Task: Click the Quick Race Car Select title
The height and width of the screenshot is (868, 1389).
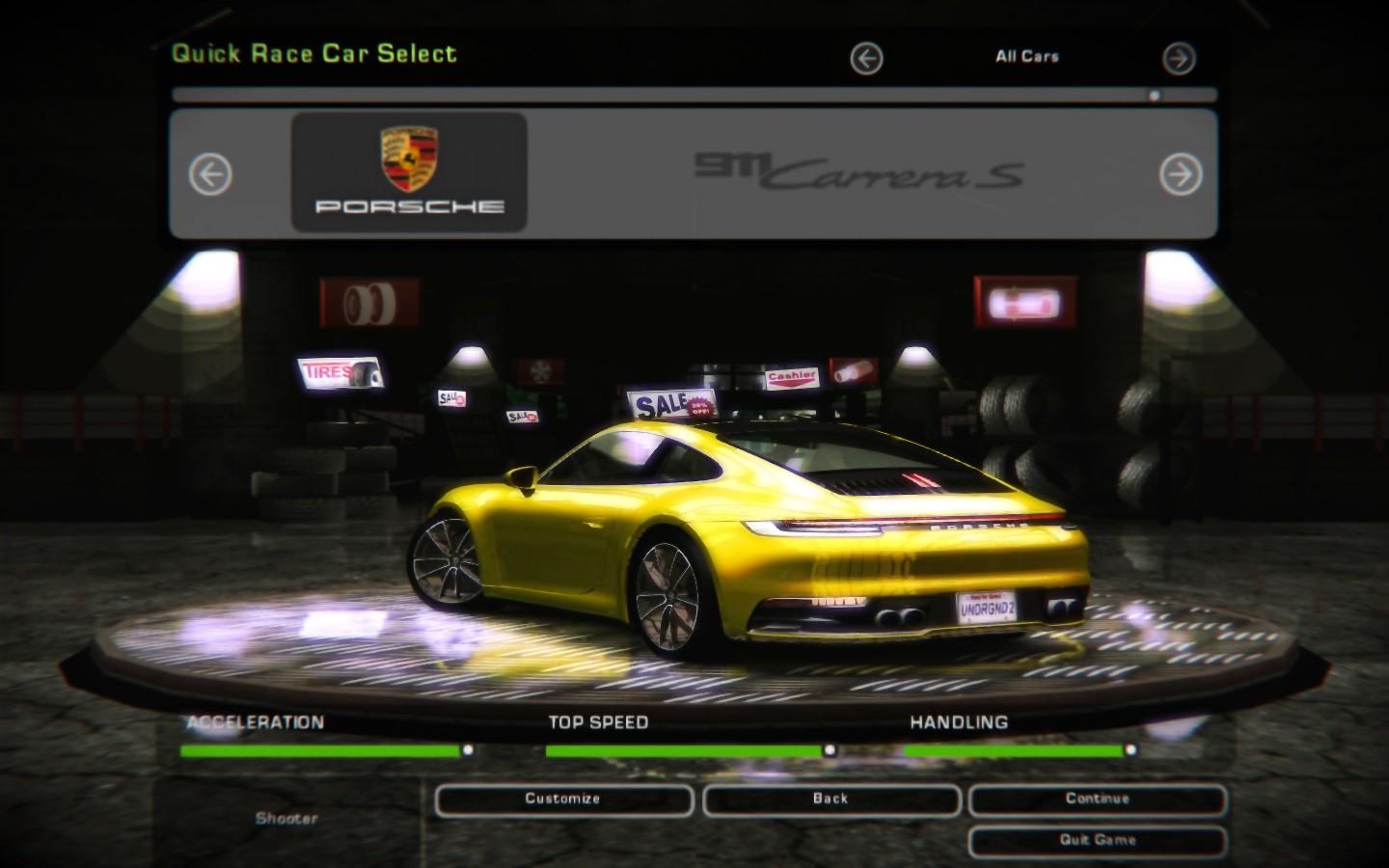Action: pyautogui.click(x=314, y=54)
